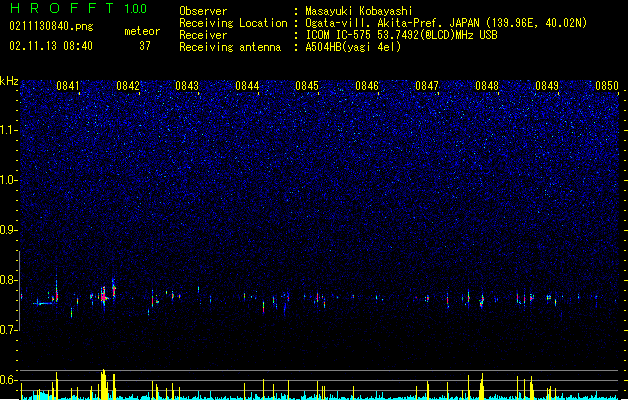Click the 0843 time marker
The image size is (629, 400).
pos(187,86)
